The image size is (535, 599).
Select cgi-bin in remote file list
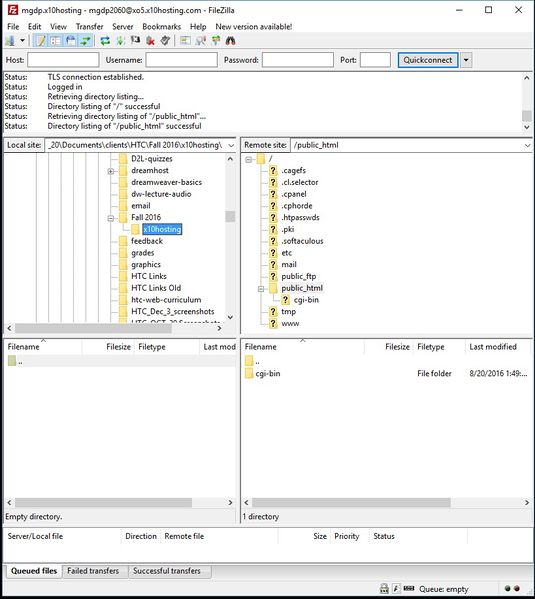click(x=268, y=374)
